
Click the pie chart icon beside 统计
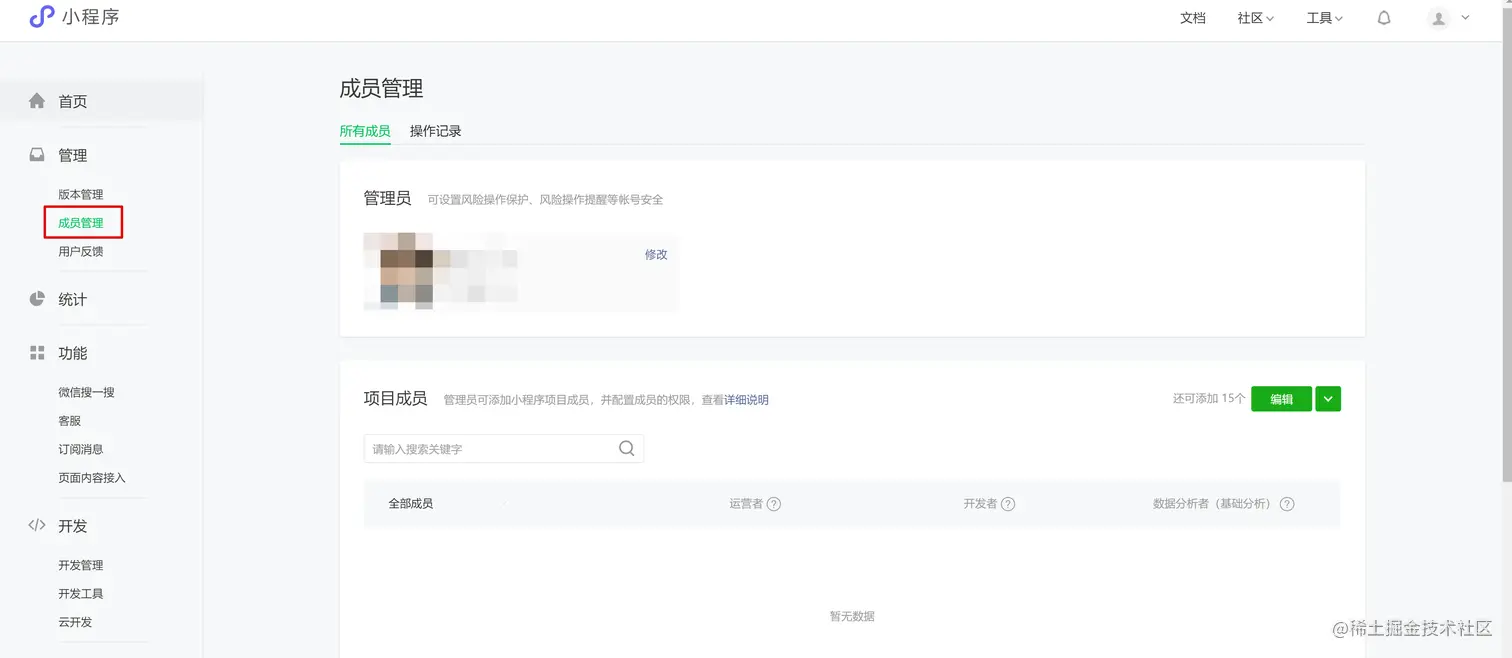(x=37, y=299)
